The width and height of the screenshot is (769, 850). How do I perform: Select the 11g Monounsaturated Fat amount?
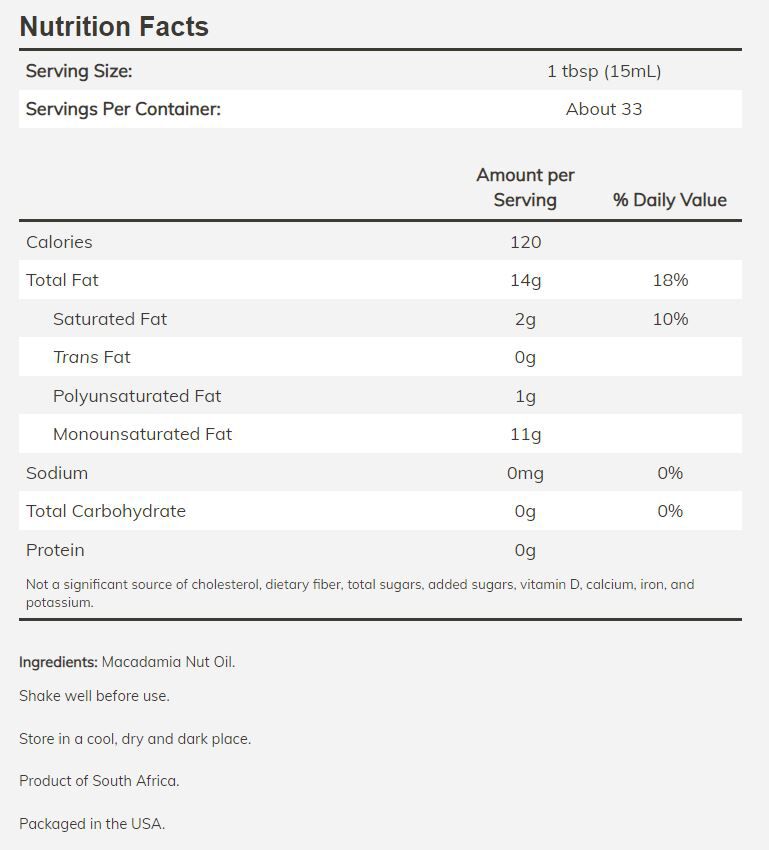click(525, 434)
